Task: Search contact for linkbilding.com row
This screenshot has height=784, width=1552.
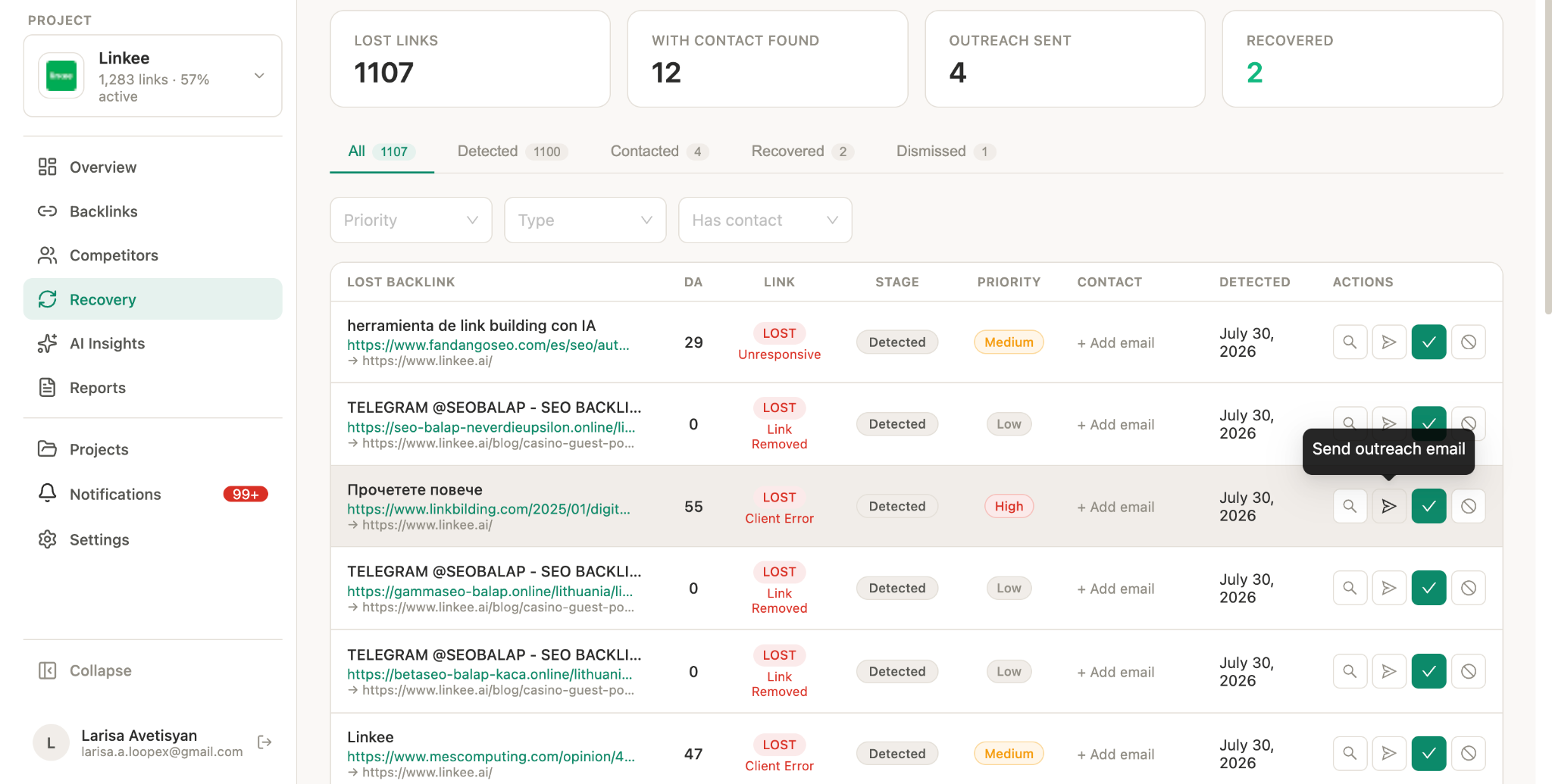Action: [x=1350, y=506]
